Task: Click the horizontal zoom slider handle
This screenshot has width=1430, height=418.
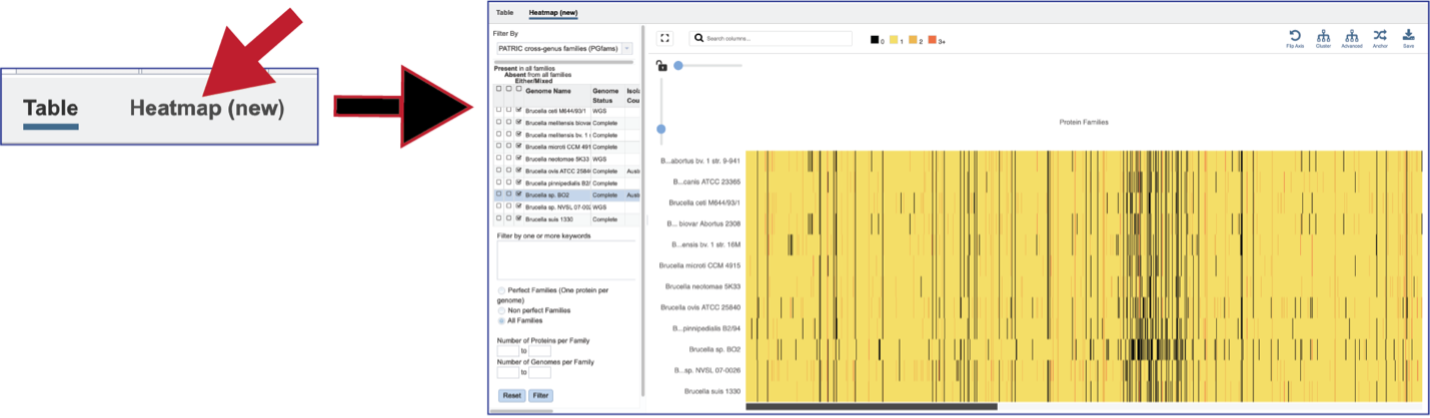Action: (x=678, y=65)
